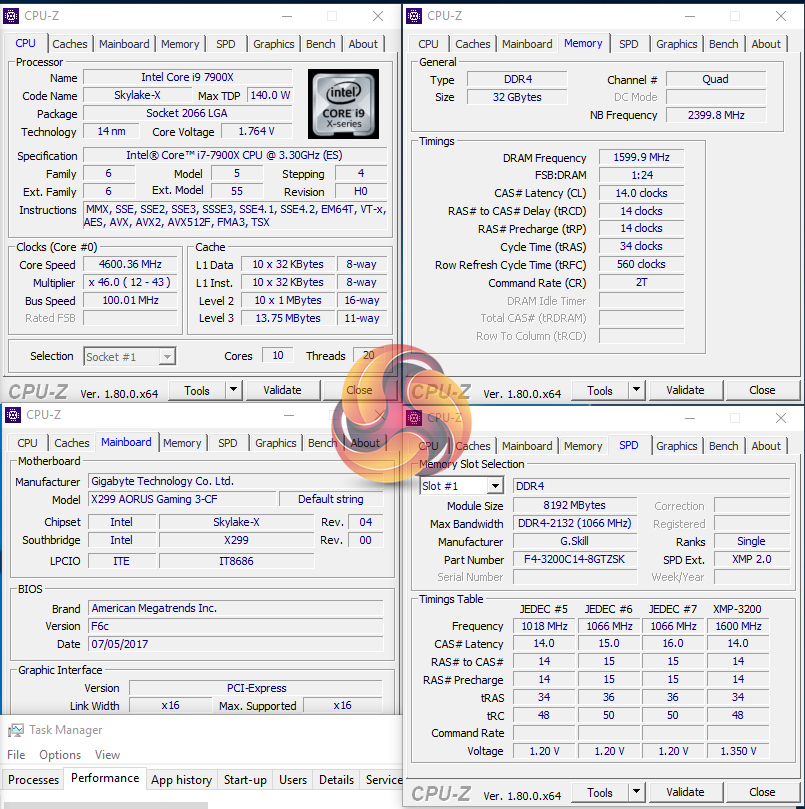Click CPU-Z app icon in Memory window title
This screenshot has height=809, width=805.
point(414,16)
